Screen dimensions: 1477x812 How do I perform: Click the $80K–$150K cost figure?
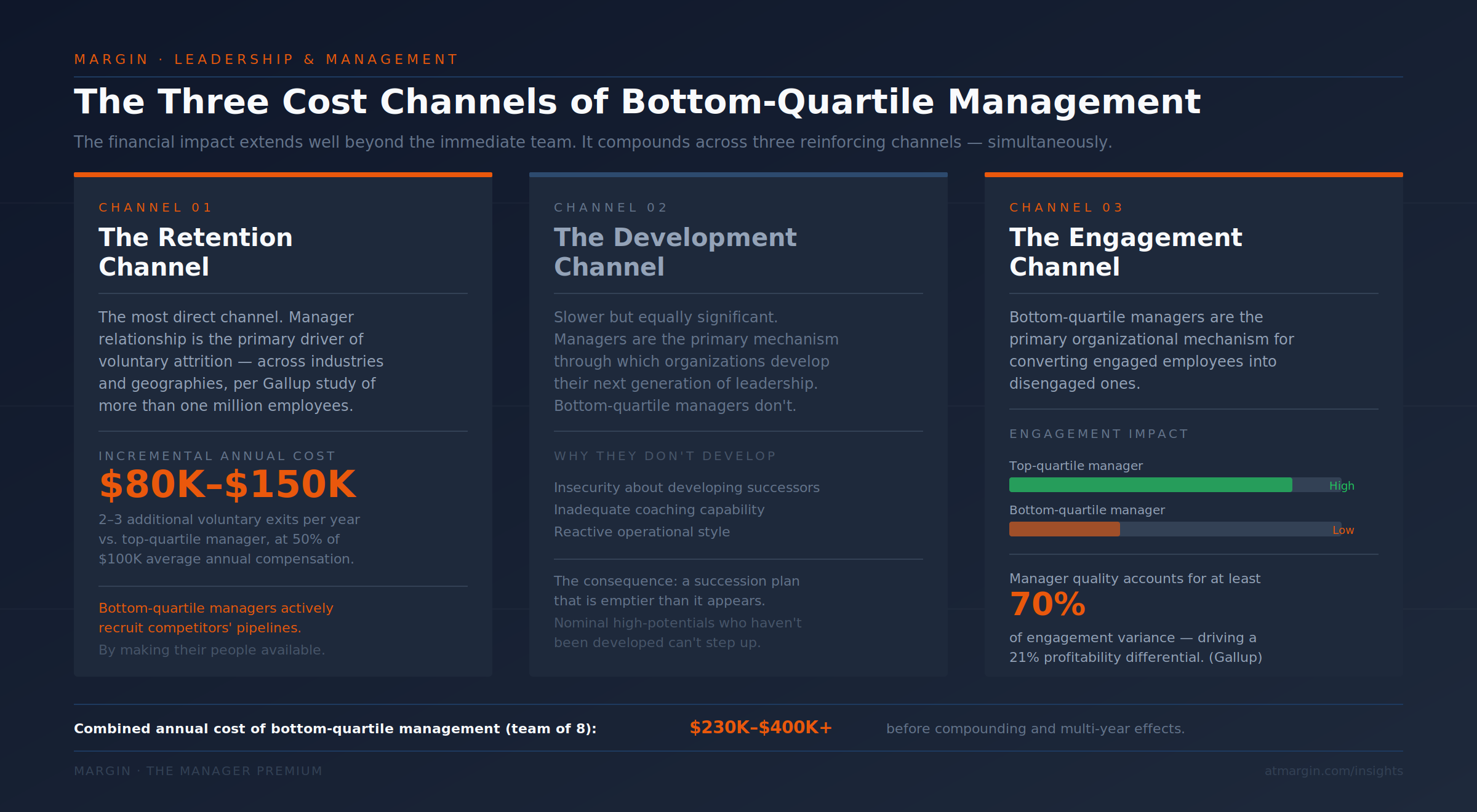coord(227,484)
